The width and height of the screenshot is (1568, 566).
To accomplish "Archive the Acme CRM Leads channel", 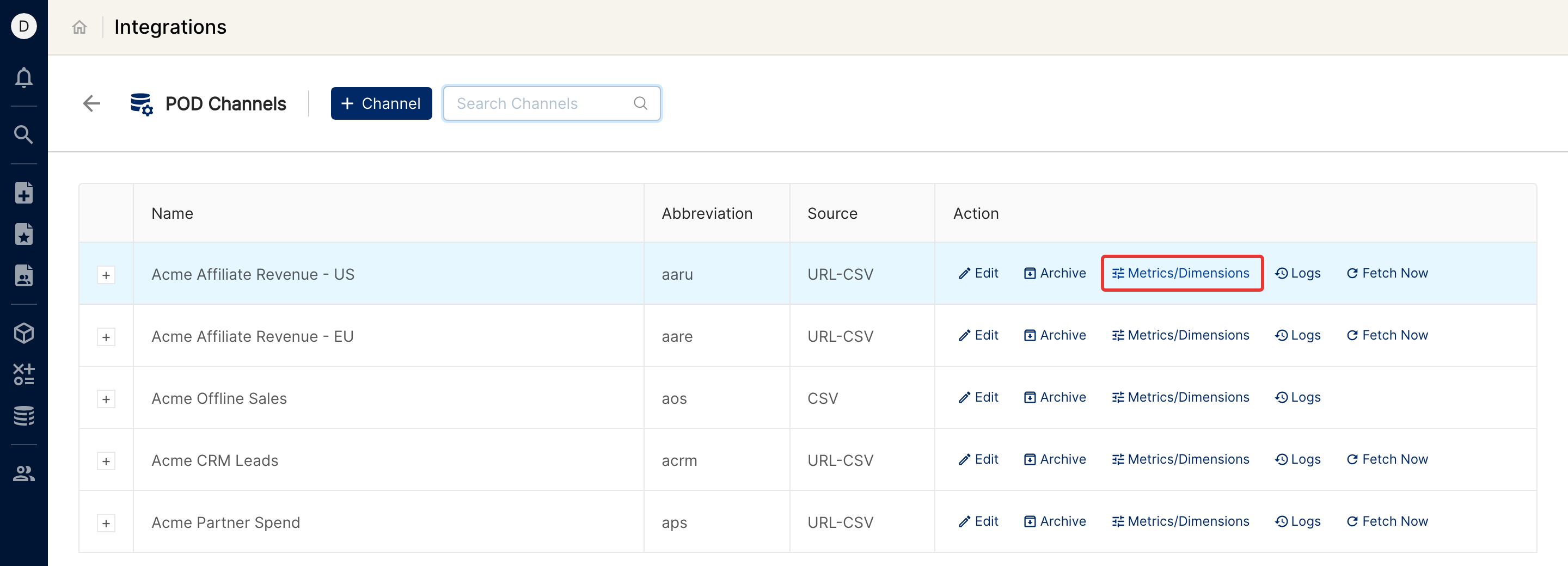I will [x=1055, y=459].
